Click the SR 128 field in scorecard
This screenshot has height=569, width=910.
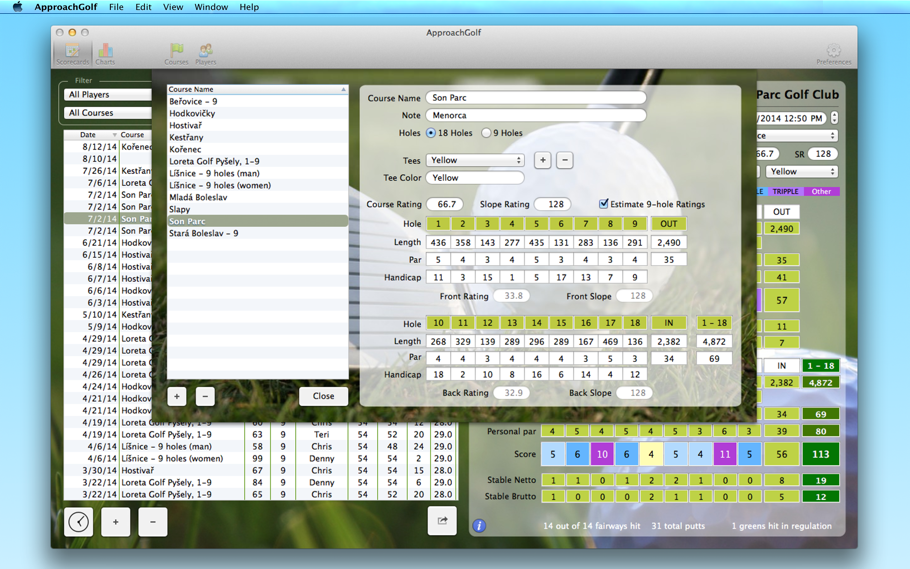click(x=822, y=154)
